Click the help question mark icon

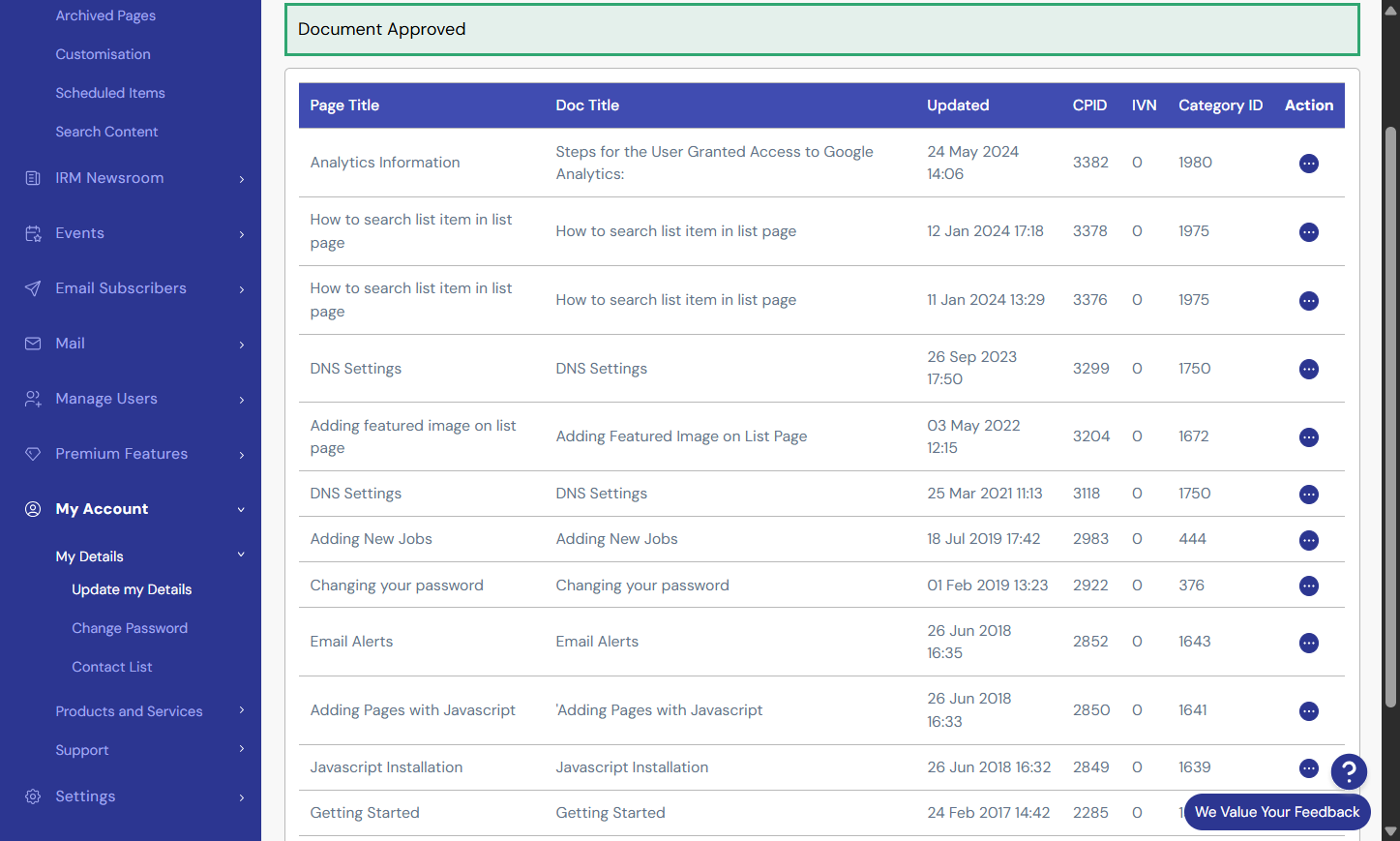[x=1349, y=771]
